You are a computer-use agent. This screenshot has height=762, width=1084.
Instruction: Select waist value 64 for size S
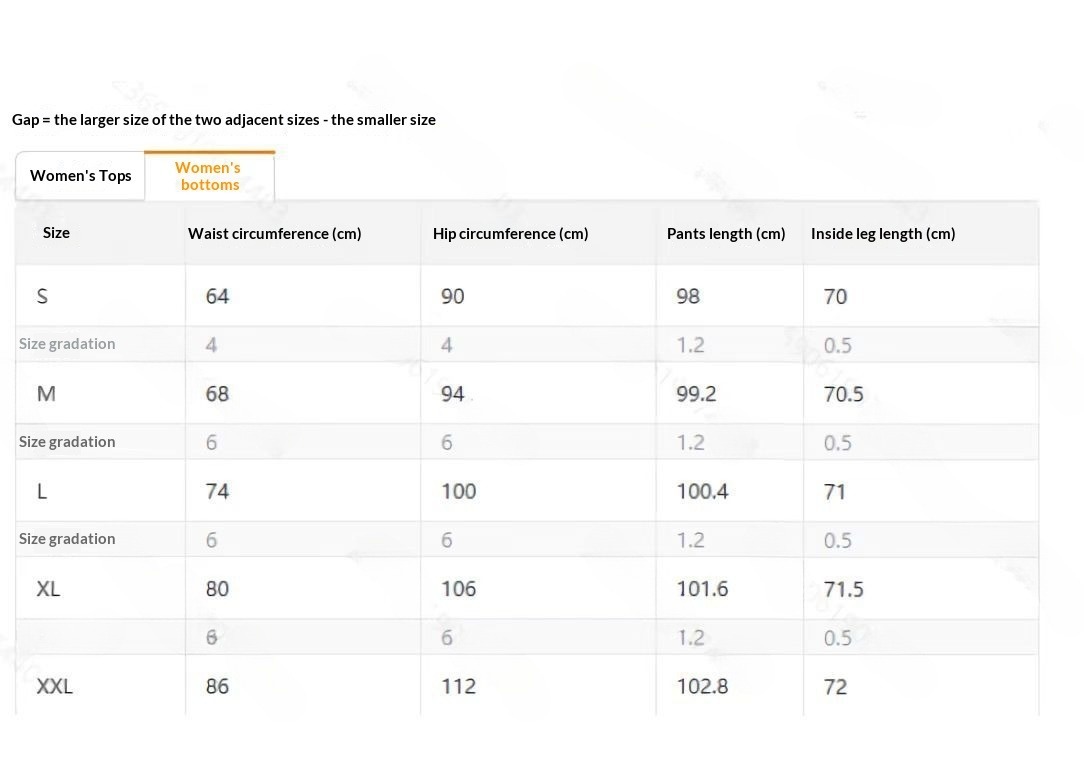point(217,296)
